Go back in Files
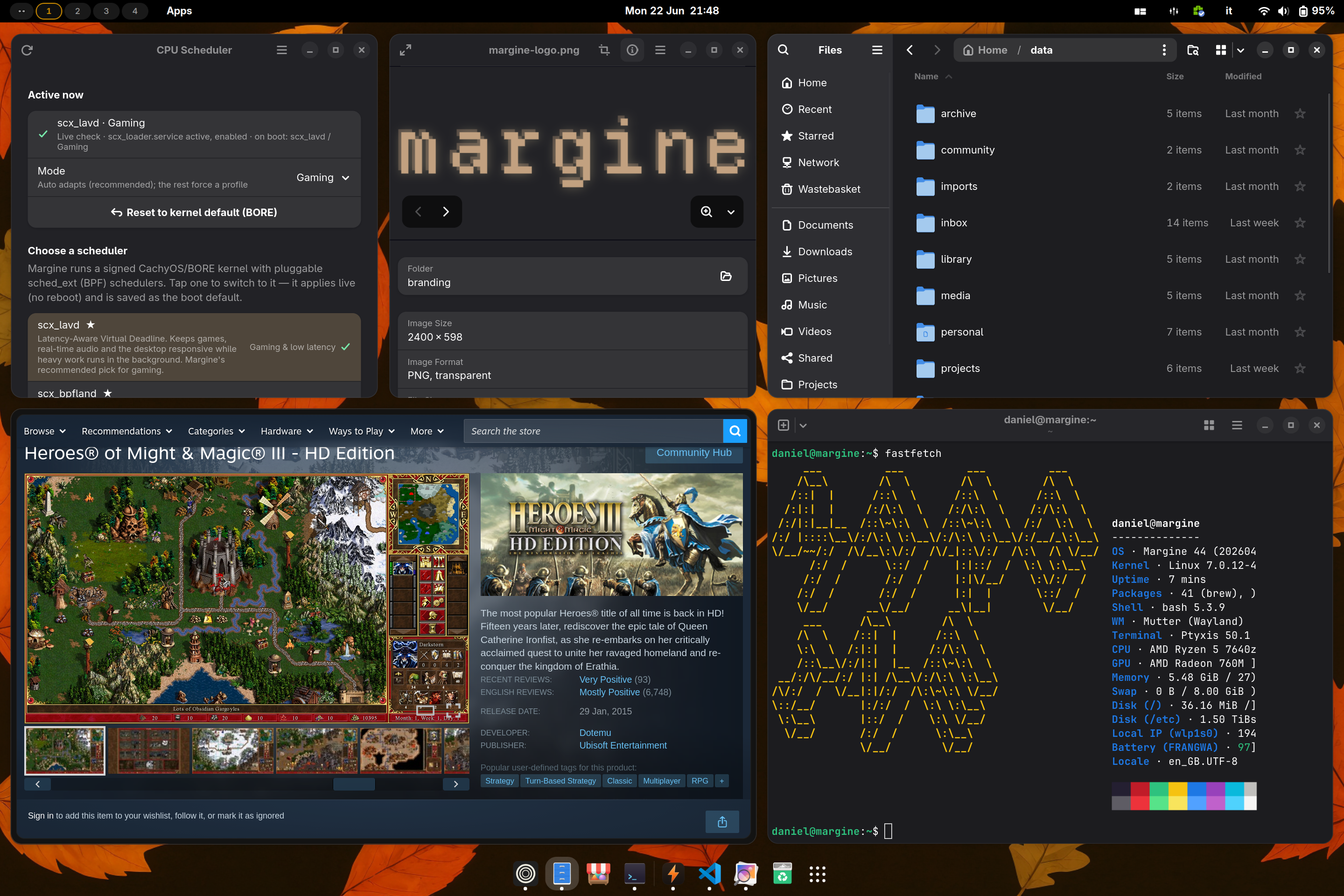The image size is (1344, 896). point(910,50)
